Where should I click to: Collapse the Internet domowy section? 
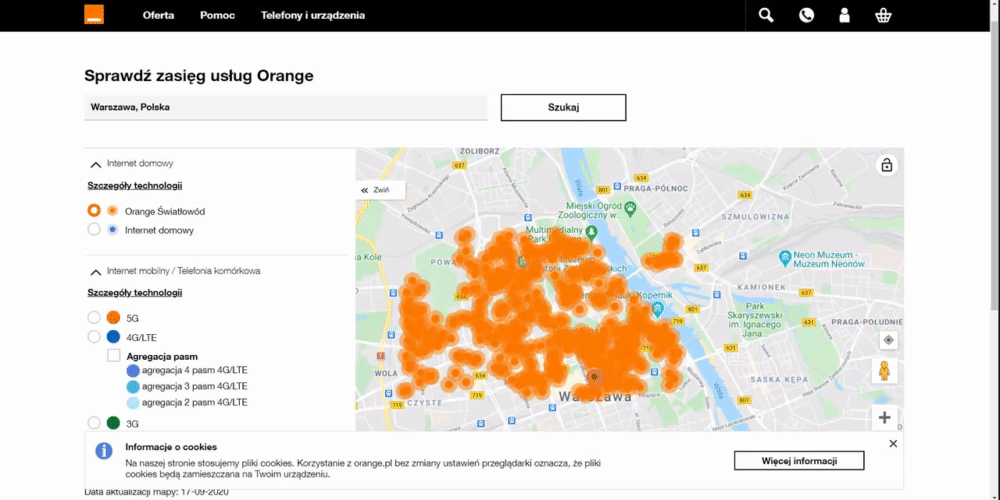(x=96, y=164)
